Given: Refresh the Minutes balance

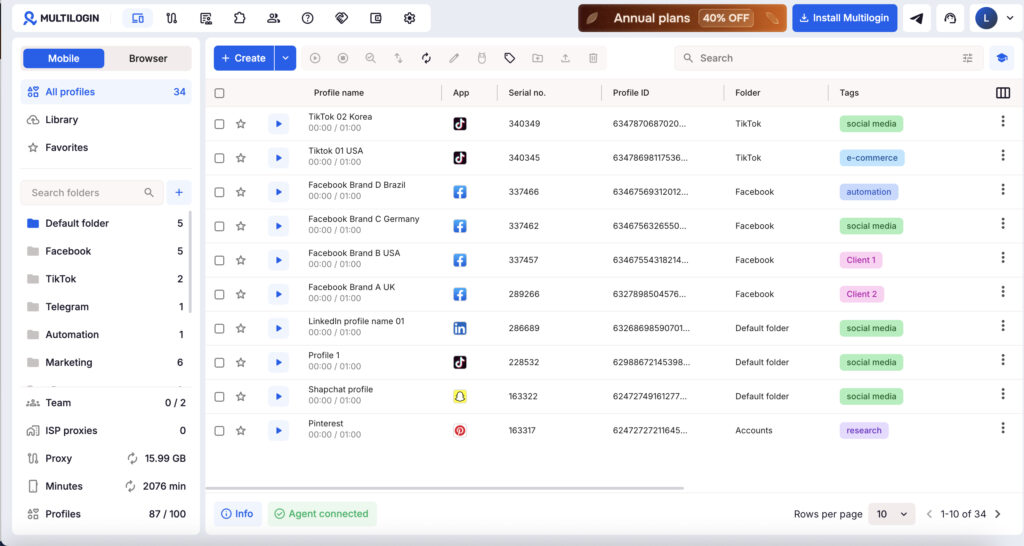Looking at the screenshot, I should [x=131, y=486].
